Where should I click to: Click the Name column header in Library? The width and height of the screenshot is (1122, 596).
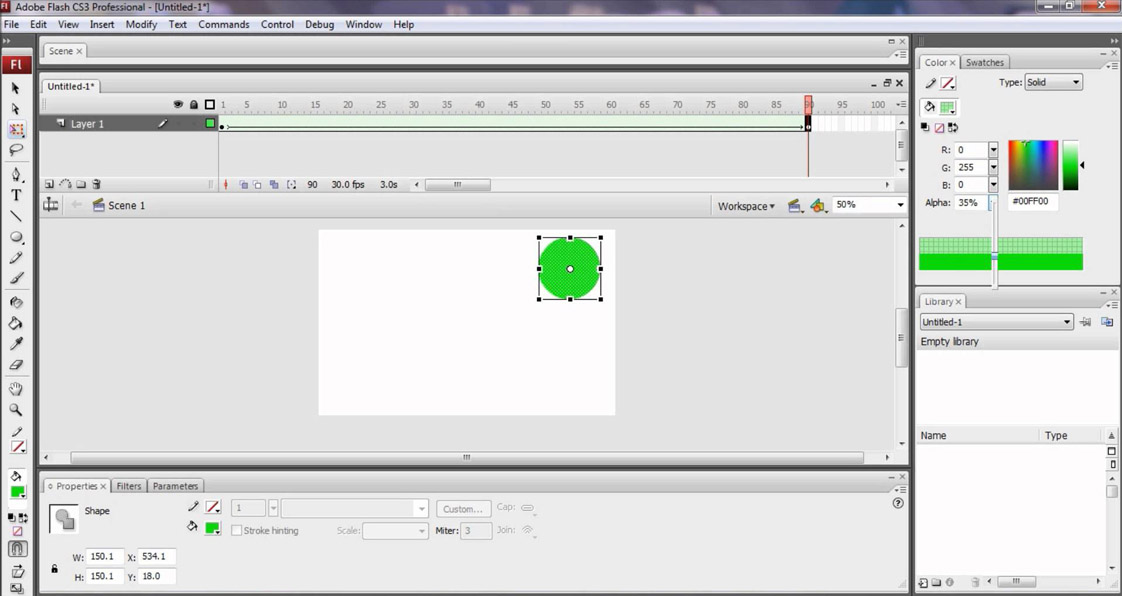pyautogui.click(x=977, y=435)
